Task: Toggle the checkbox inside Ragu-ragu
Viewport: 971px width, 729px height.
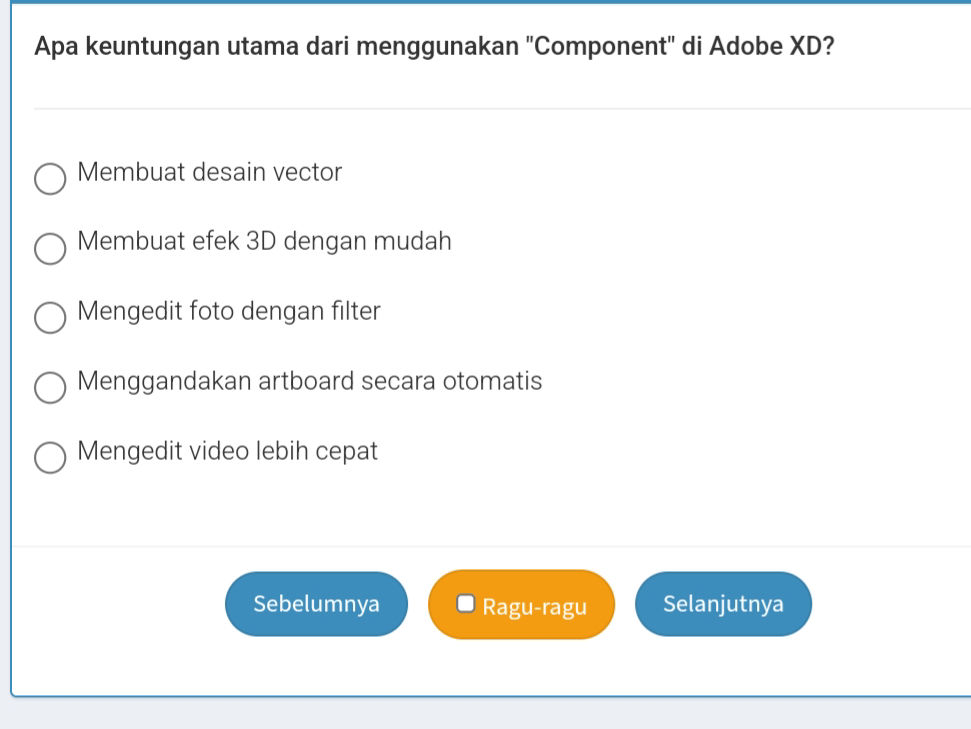Action: pos(466,601)
